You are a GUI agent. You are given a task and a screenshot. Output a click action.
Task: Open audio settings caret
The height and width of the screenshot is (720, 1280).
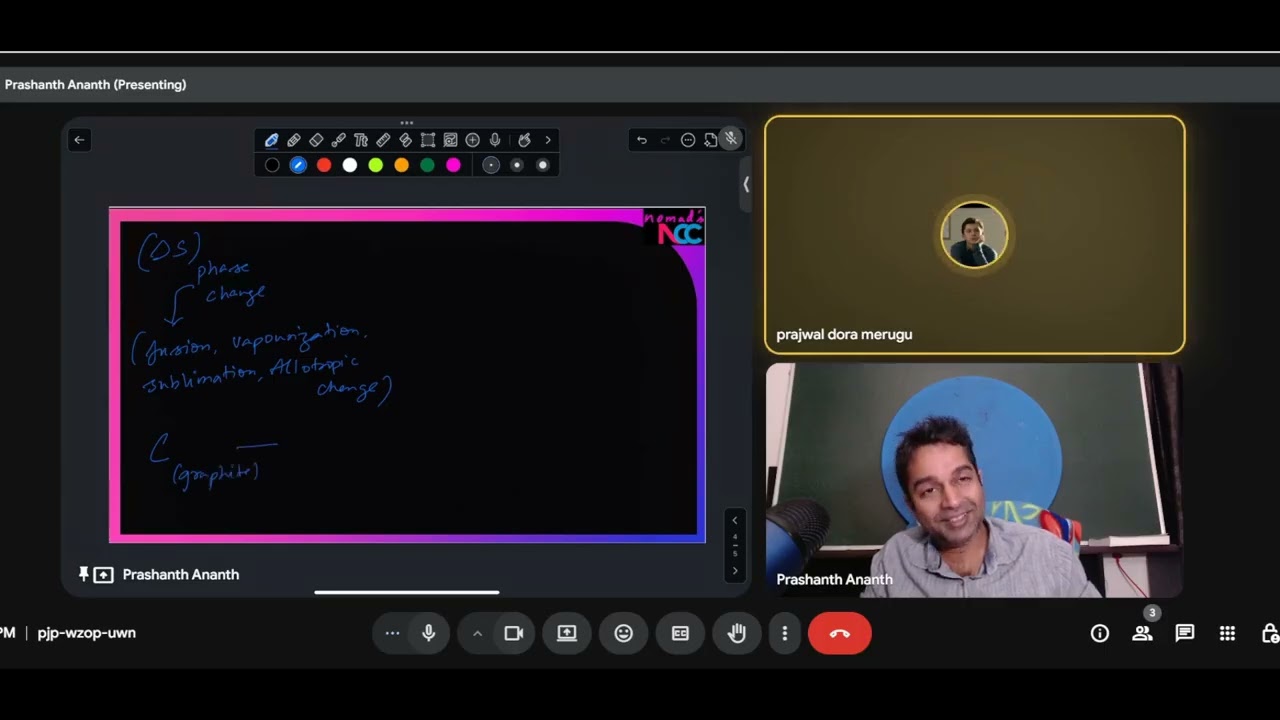pyautogui.click(x=477, y=633)
